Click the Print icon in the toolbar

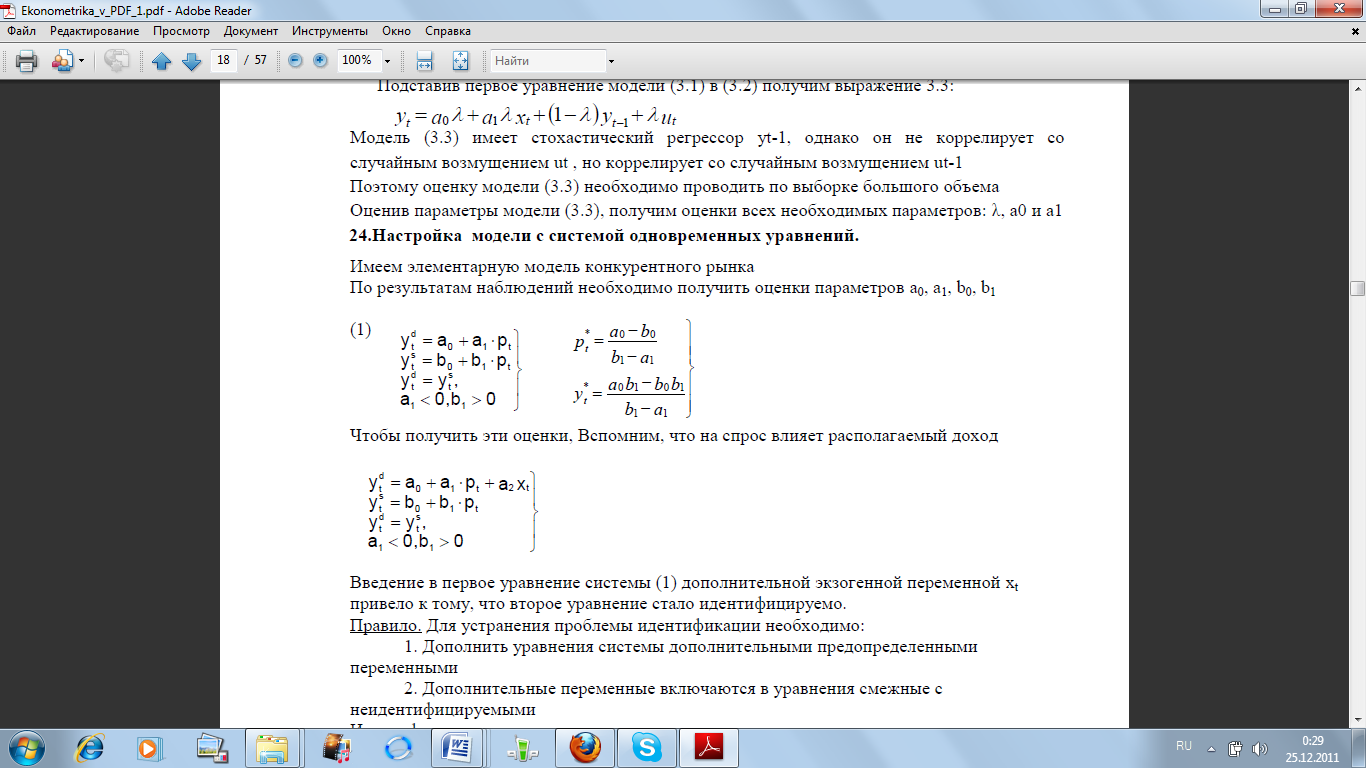[26, 61]
